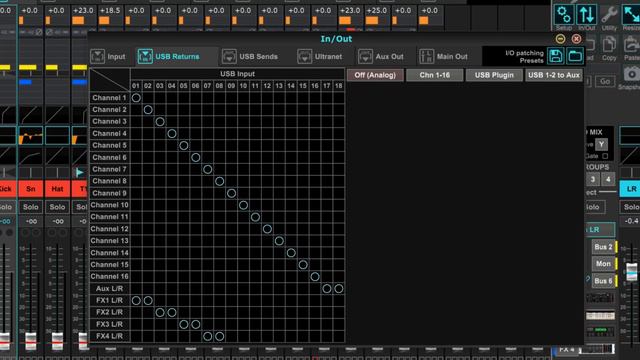The height and width of the screenshot is (360, 640).
Task: Toggle Channel 2 patch to USB input 02
Action: click(148, 109)
